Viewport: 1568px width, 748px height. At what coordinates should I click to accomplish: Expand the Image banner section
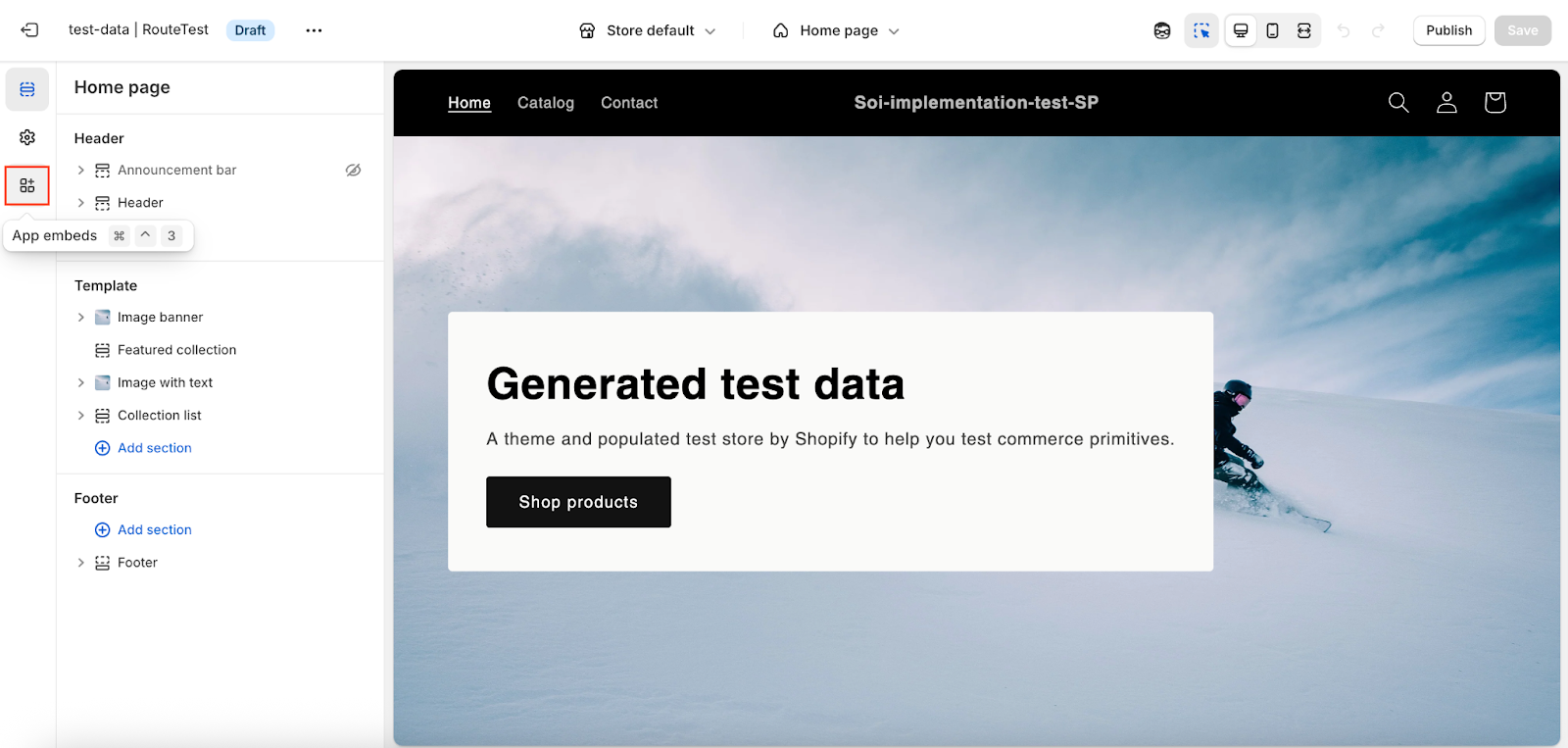[x=81, y=318]
